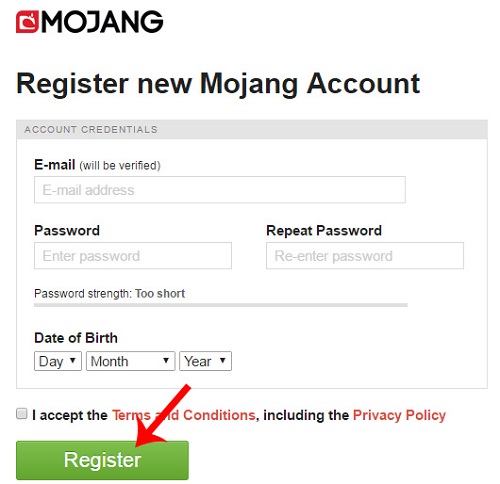Click the Day dropdown arrow
The height and width of the screenshot is (484, 500).
pos(73,360)
